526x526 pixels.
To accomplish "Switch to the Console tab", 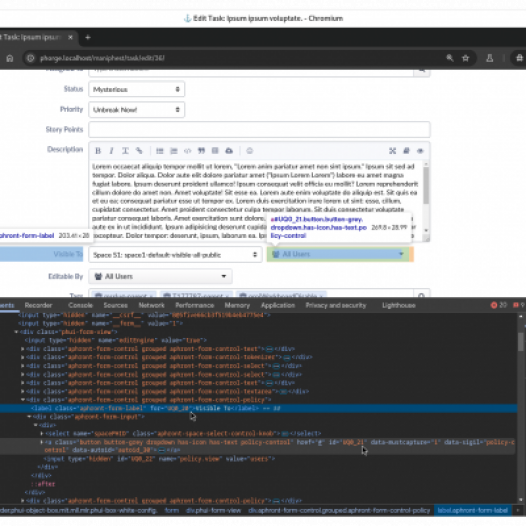I will [x=80, y=305].
